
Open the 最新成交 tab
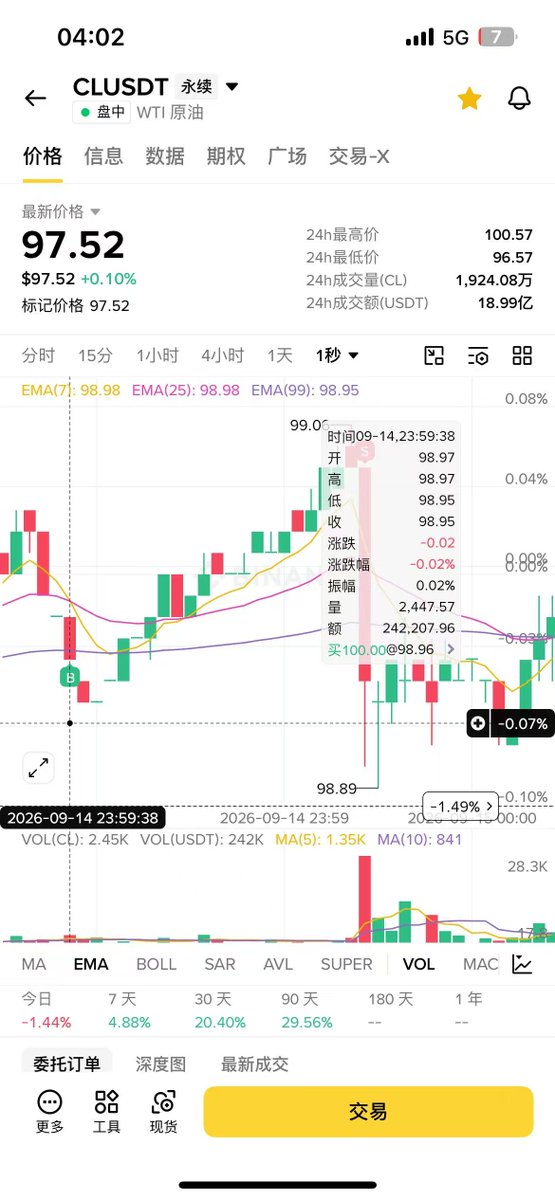click(255, 1065)
